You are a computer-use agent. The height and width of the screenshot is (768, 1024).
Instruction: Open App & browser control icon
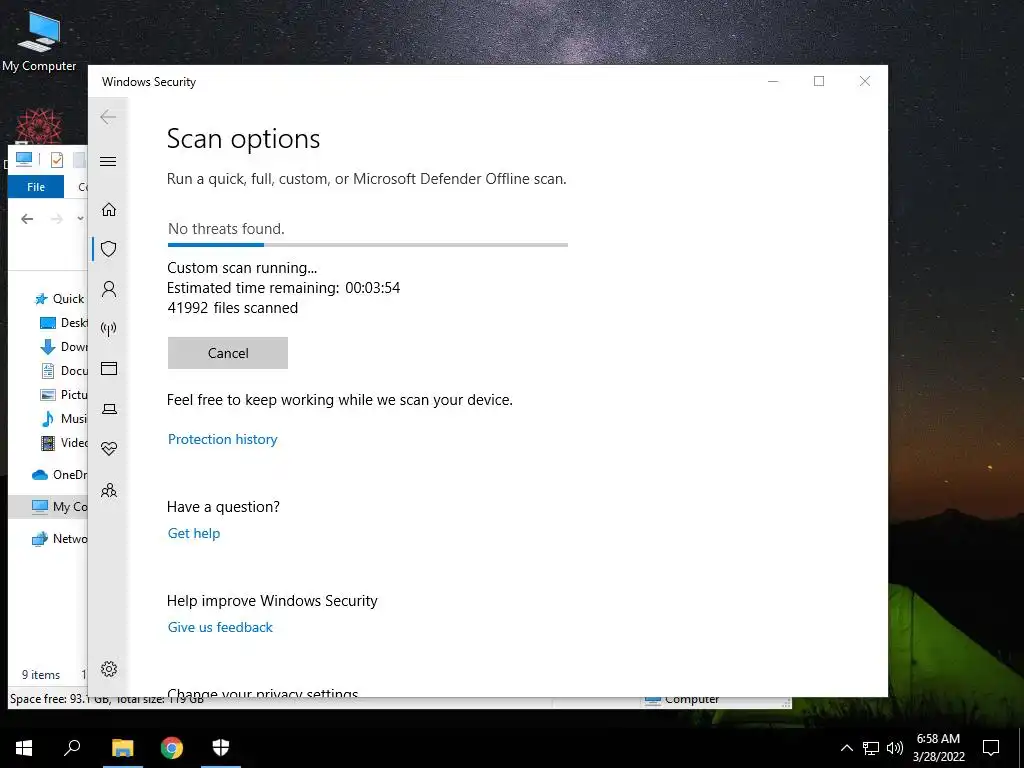coord(108,369)
